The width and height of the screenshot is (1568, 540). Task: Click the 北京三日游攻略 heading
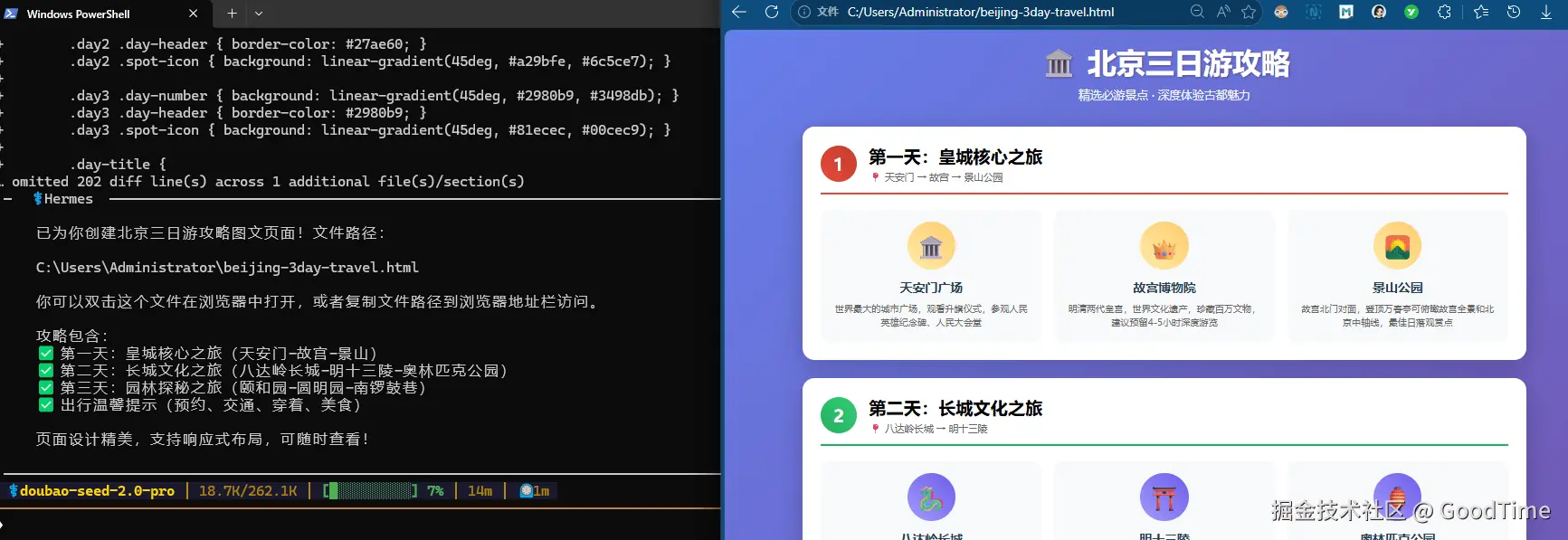click(1188, 63)
